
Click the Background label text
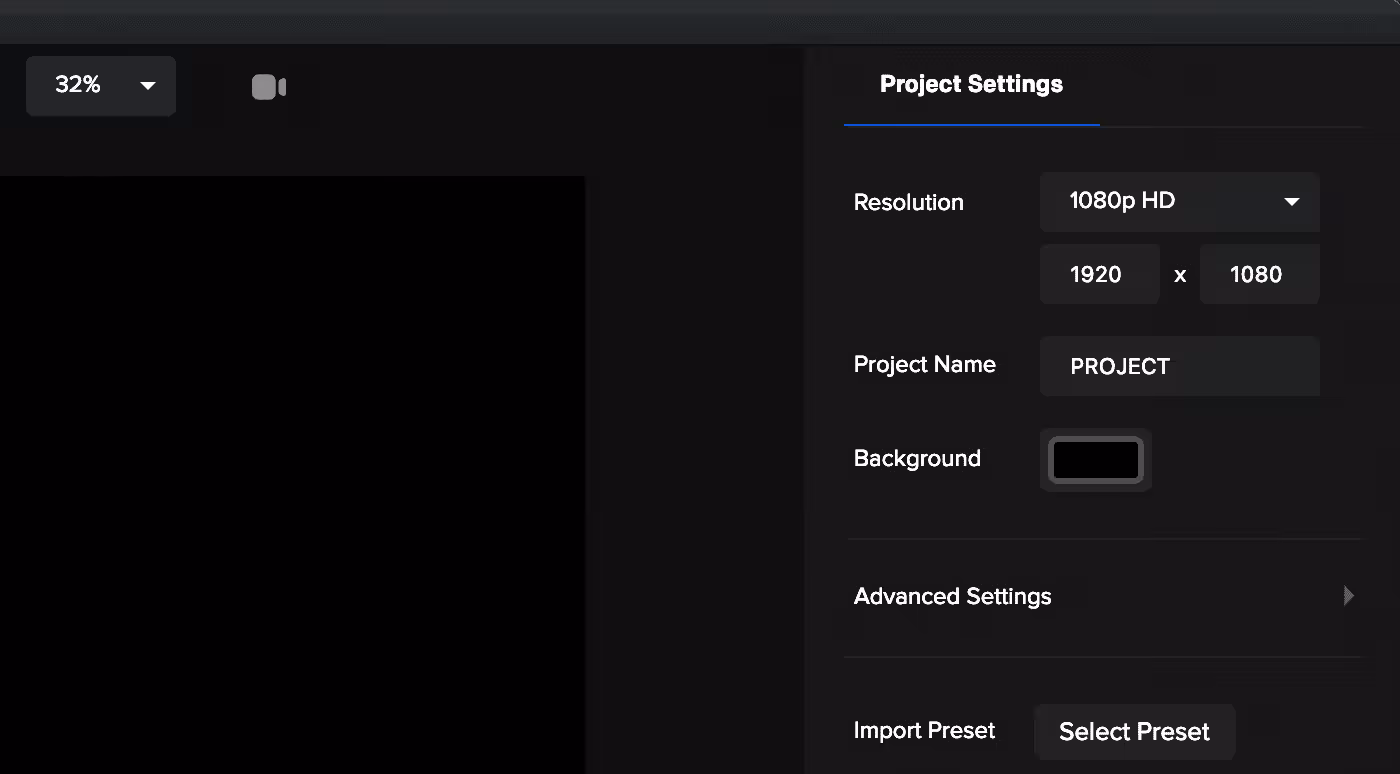[917, 459]
